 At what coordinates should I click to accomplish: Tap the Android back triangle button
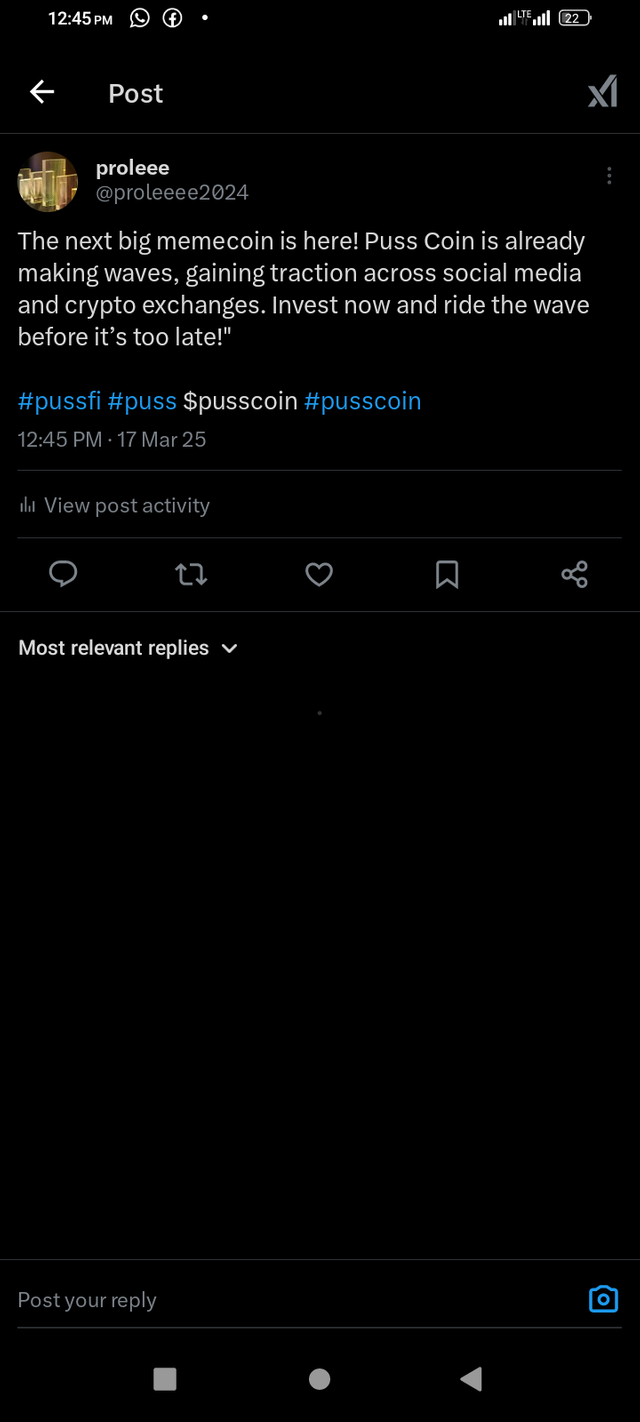pyautogui.click(x=471, y=1379)
